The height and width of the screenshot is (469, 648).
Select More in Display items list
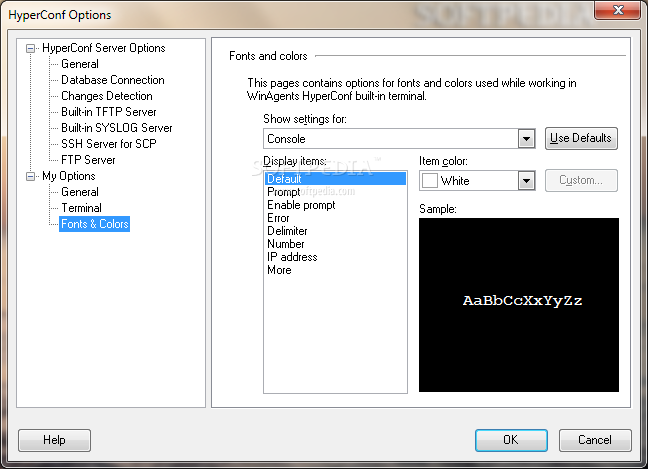335,270
